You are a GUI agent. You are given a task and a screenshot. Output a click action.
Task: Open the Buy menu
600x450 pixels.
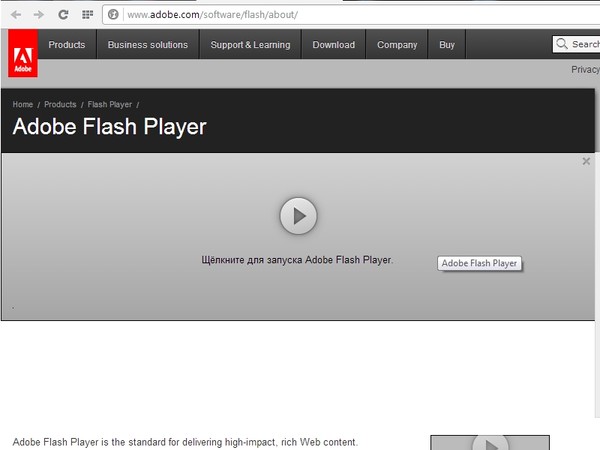(447, 45)
